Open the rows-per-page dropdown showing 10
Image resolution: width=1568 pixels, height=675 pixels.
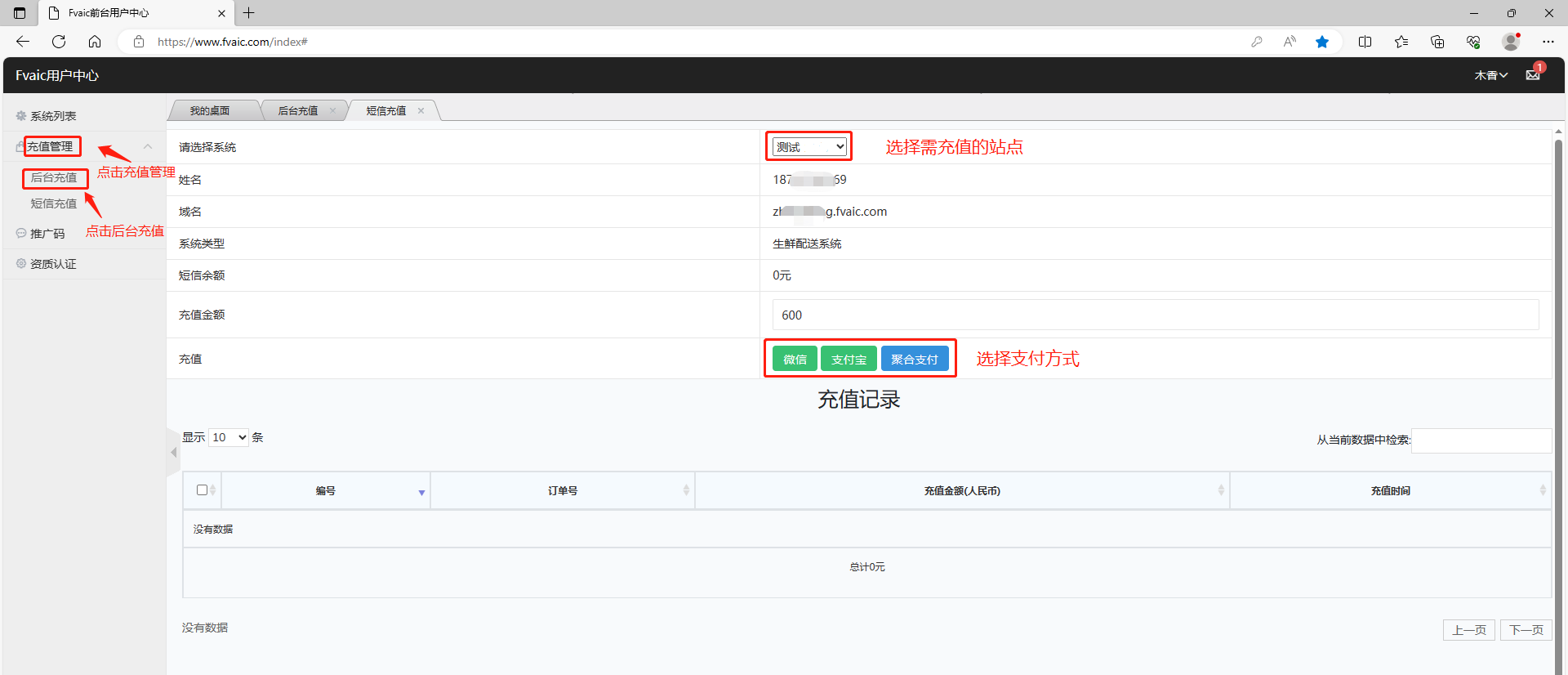[229, 437]
